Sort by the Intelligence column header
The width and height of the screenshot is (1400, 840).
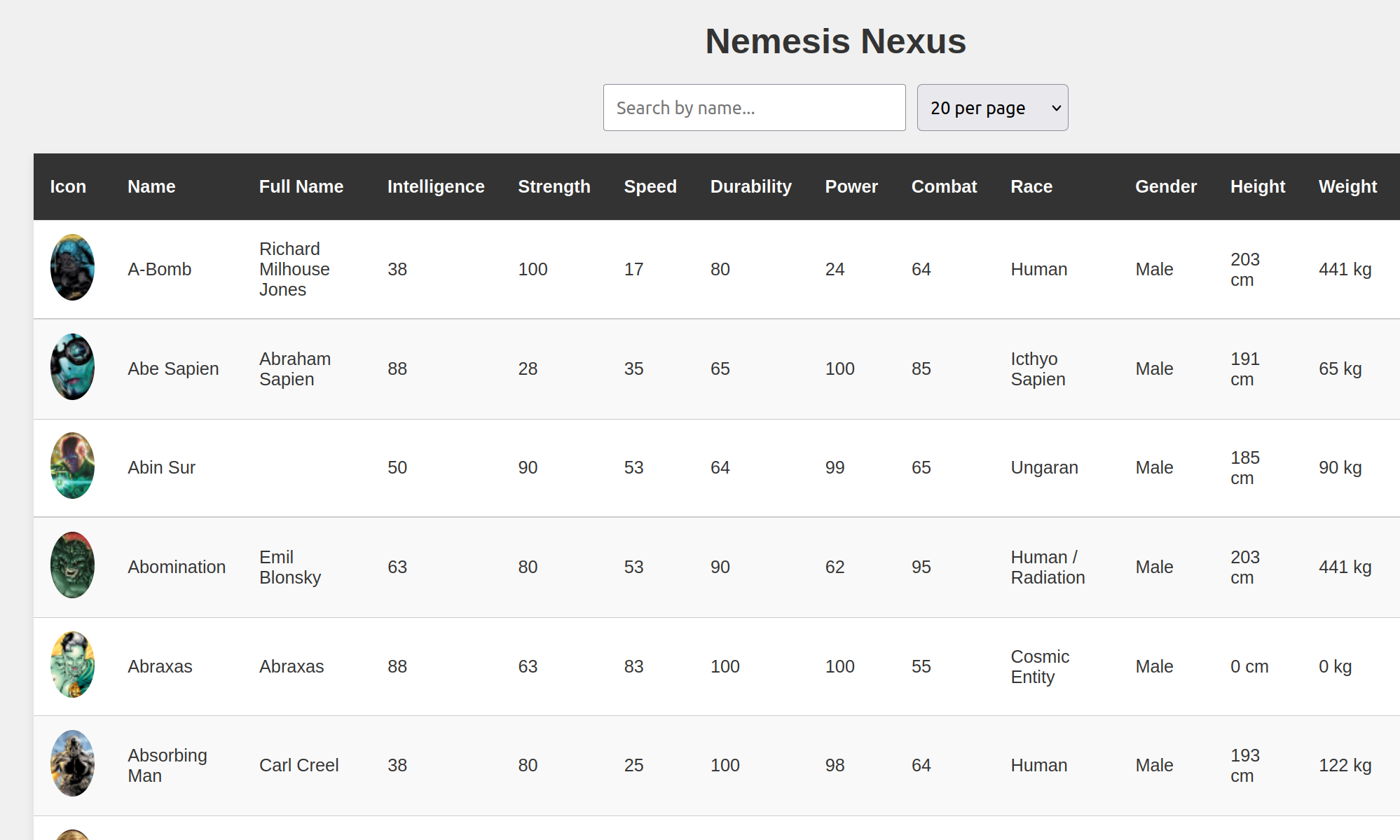435,187
